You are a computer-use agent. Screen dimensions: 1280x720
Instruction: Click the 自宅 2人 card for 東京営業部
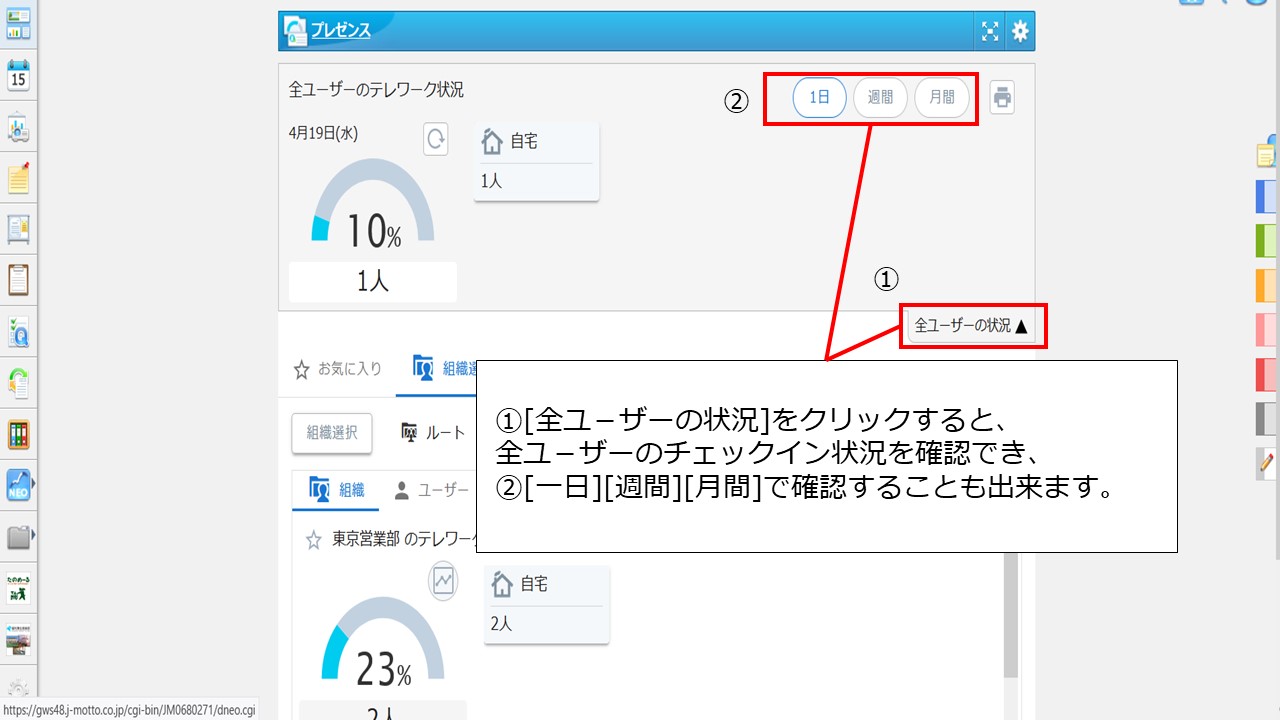tap(547, 604)
